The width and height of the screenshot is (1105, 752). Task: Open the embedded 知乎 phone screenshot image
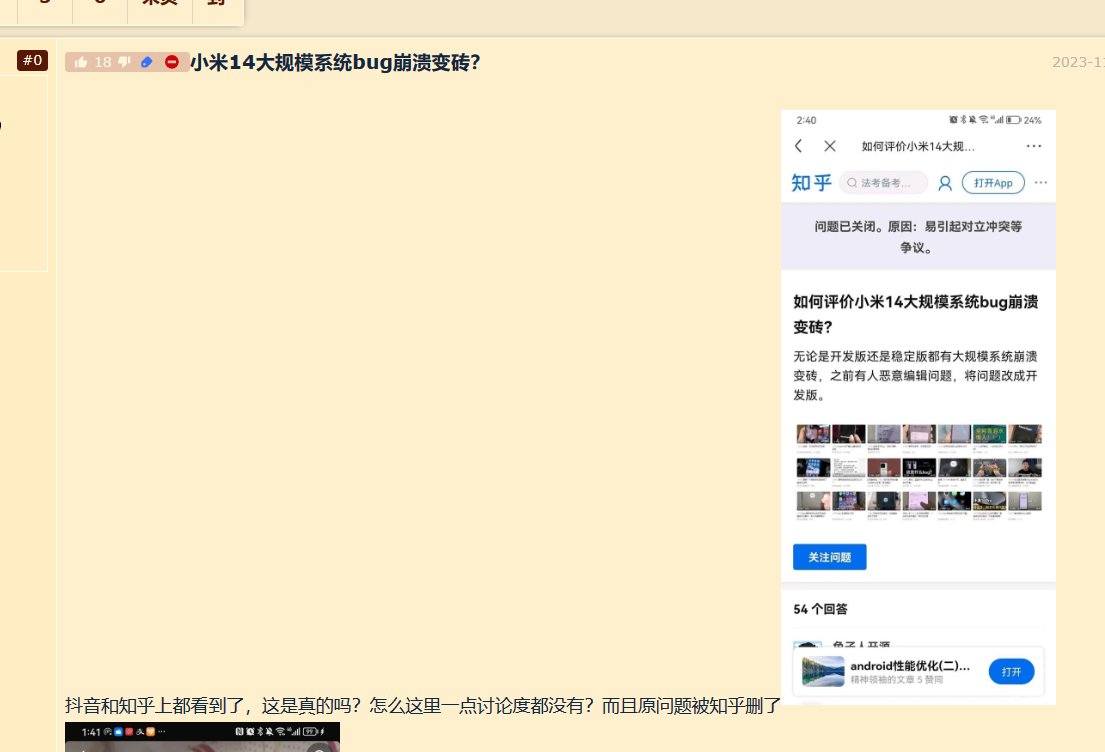[918, 407]
